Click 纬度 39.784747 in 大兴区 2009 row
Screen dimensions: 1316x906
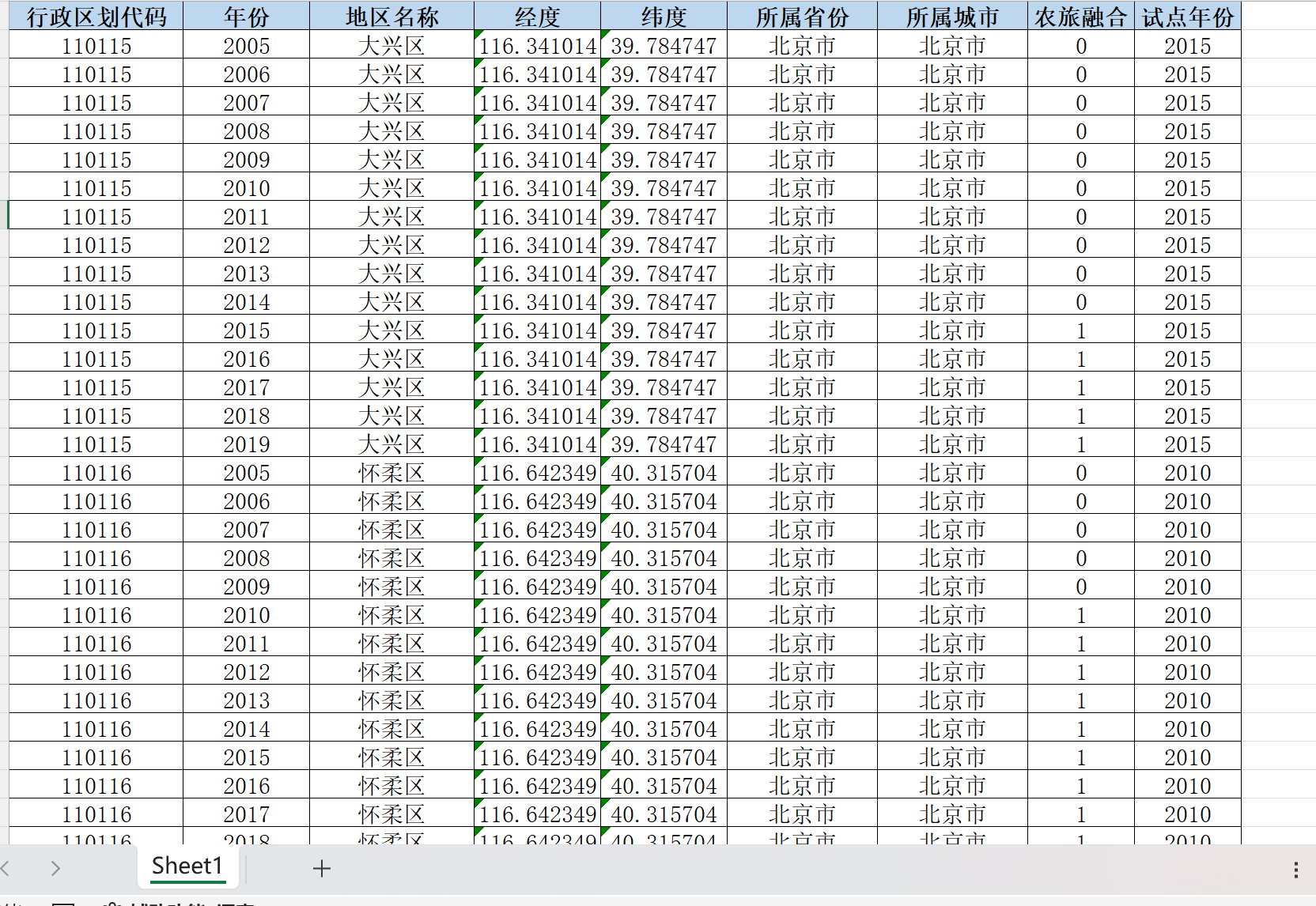(x=664, y=160)
